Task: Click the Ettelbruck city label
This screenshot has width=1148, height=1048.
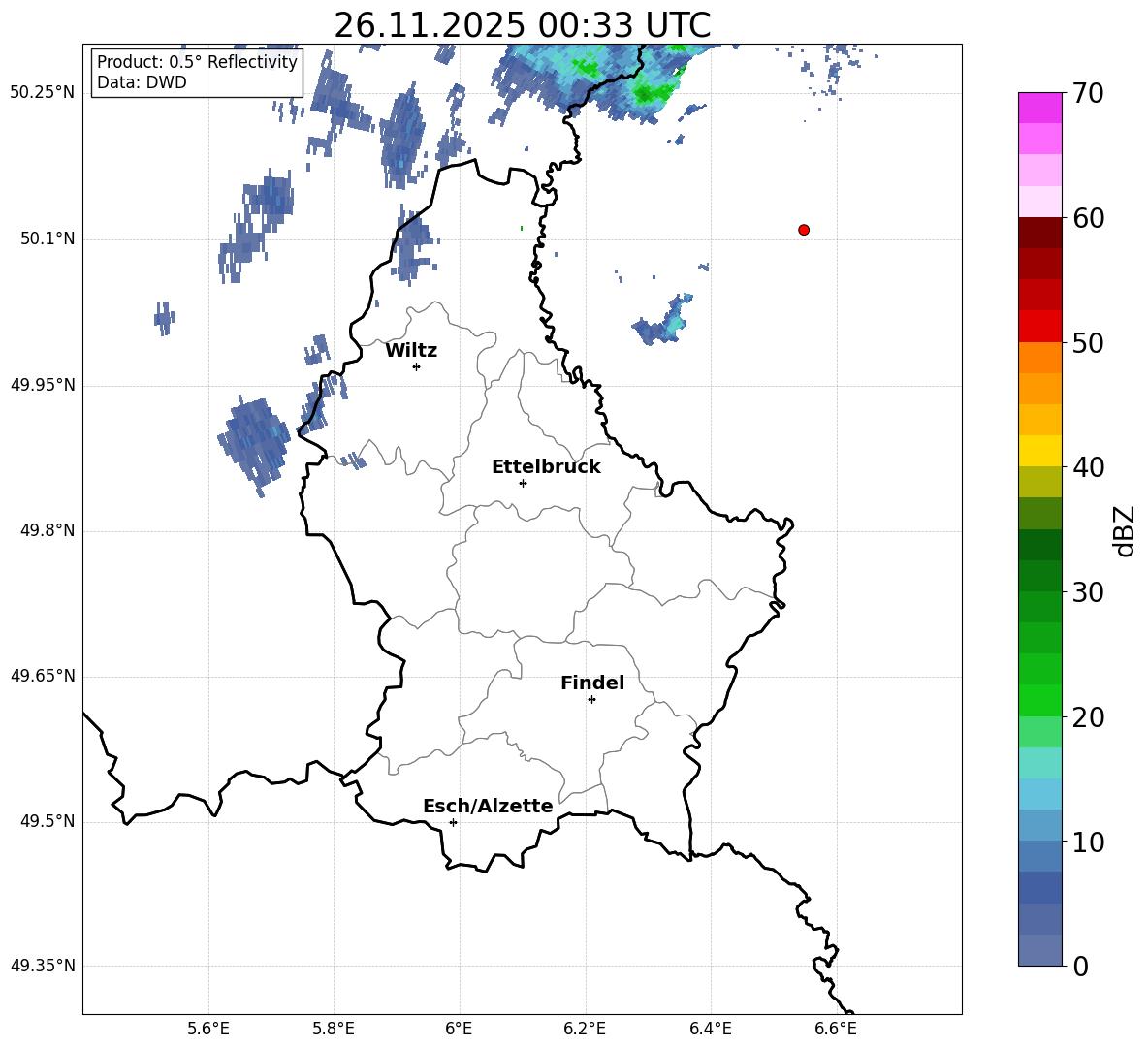Action: [x=546, y=467]
